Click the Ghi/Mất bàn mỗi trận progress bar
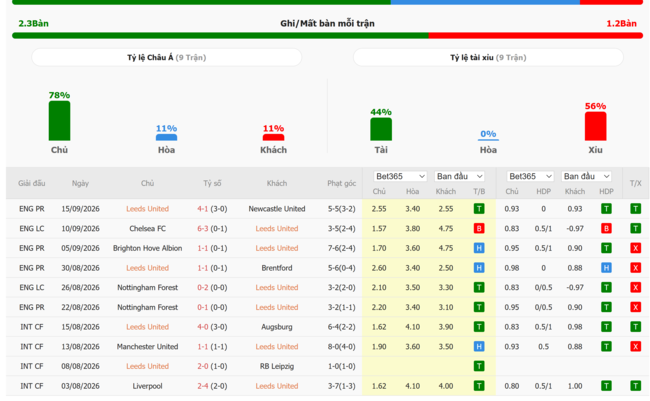650x401 pixels. coord(327,36)
